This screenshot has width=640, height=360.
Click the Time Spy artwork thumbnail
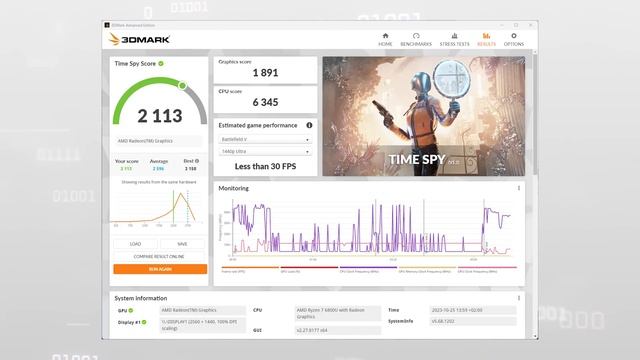click(x=424, y=116)
